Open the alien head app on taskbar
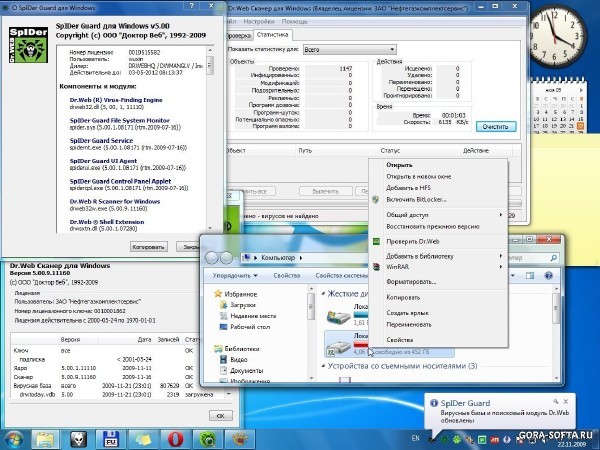Image resolution: width=600 pixels, height=450 pixels. pos(78,440)
